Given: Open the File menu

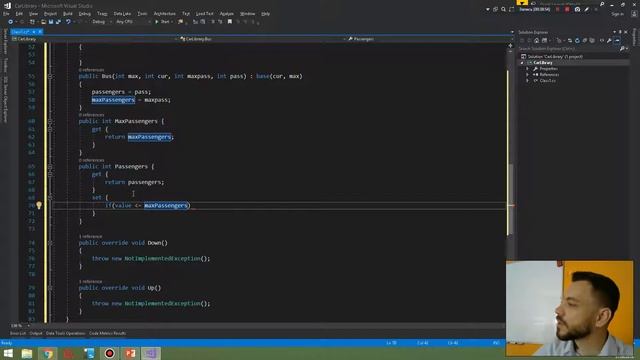Looking at the screenshot, I should coord(6,14).
